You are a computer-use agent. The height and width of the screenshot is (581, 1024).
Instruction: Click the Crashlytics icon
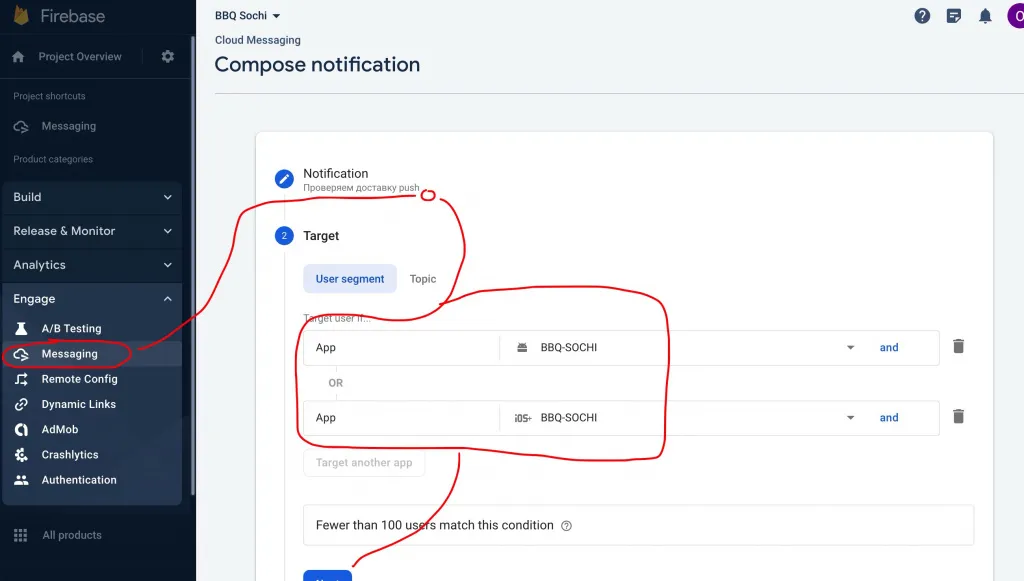click(21, 454)
